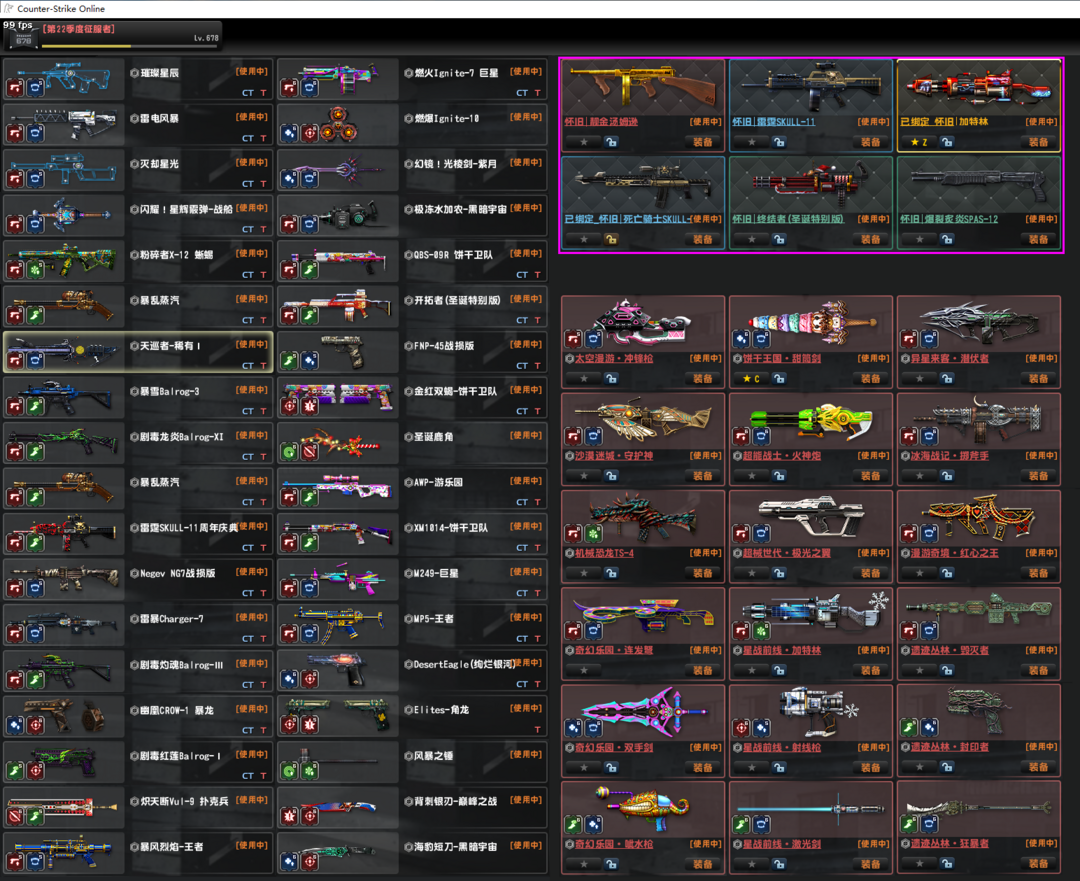The height and width of the screenshot is (881, 1080).
Task: Click blue sparkle trait icon on 幻镜！光棱剑-紫月 row
Action: (x=289, y=178)
